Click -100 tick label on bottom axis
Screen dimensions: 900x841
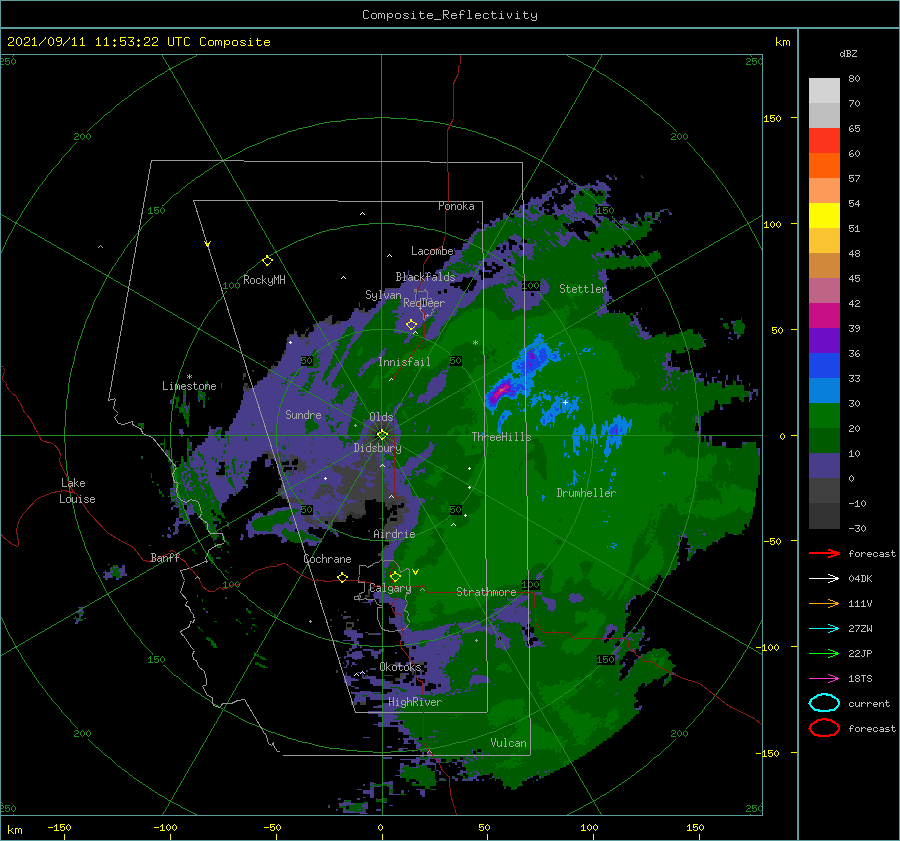(x=165, y=827)
